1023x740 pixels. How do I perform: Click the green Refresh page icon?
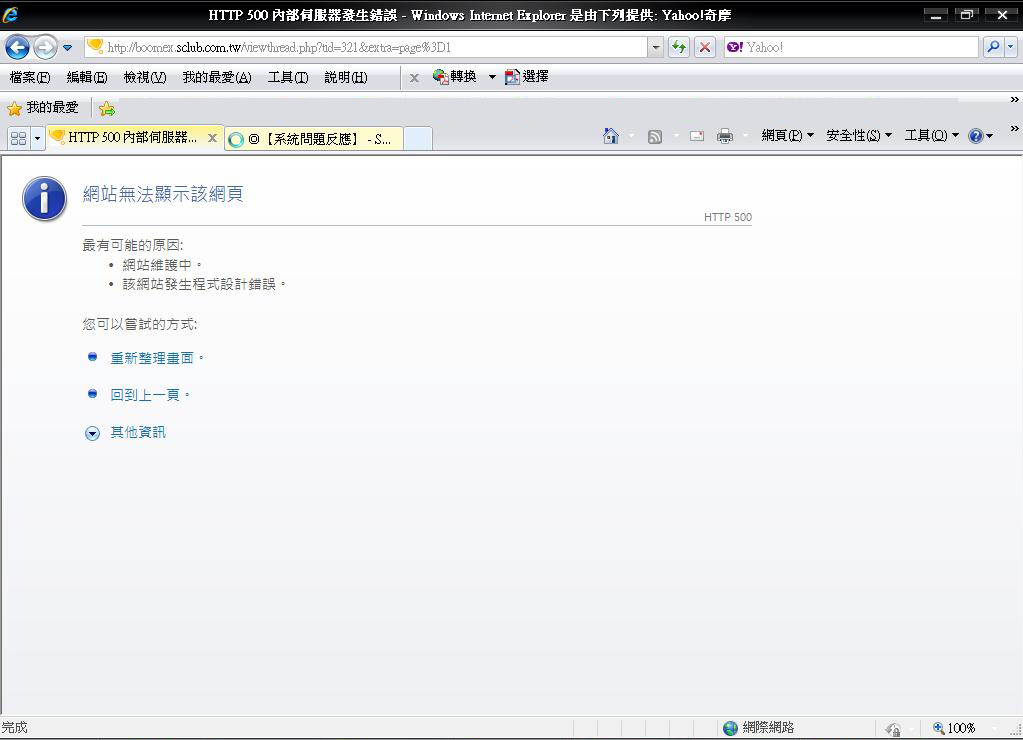[679, 47]
